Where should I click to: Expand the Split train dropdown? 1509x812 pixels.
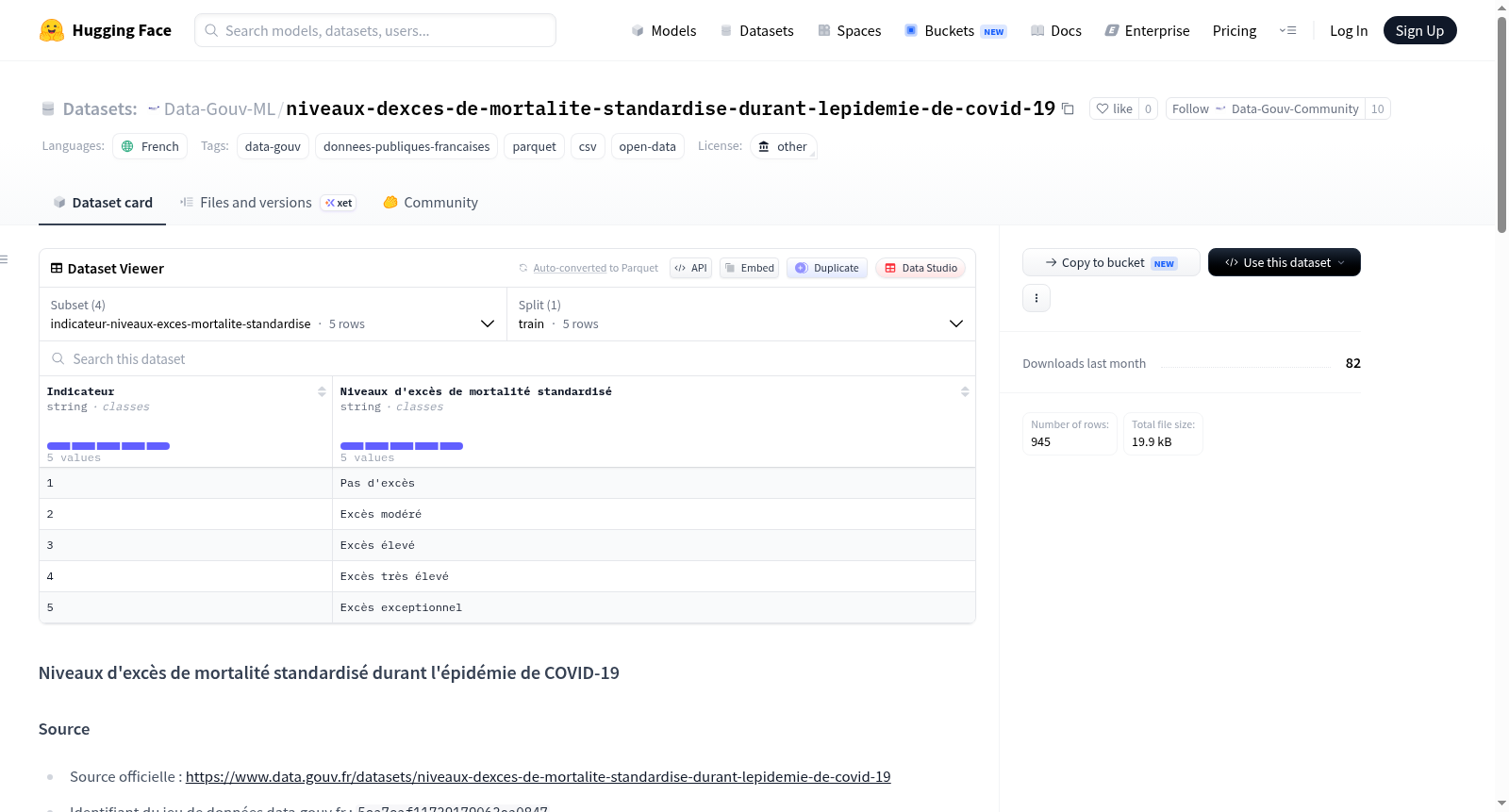coord(740,314)
